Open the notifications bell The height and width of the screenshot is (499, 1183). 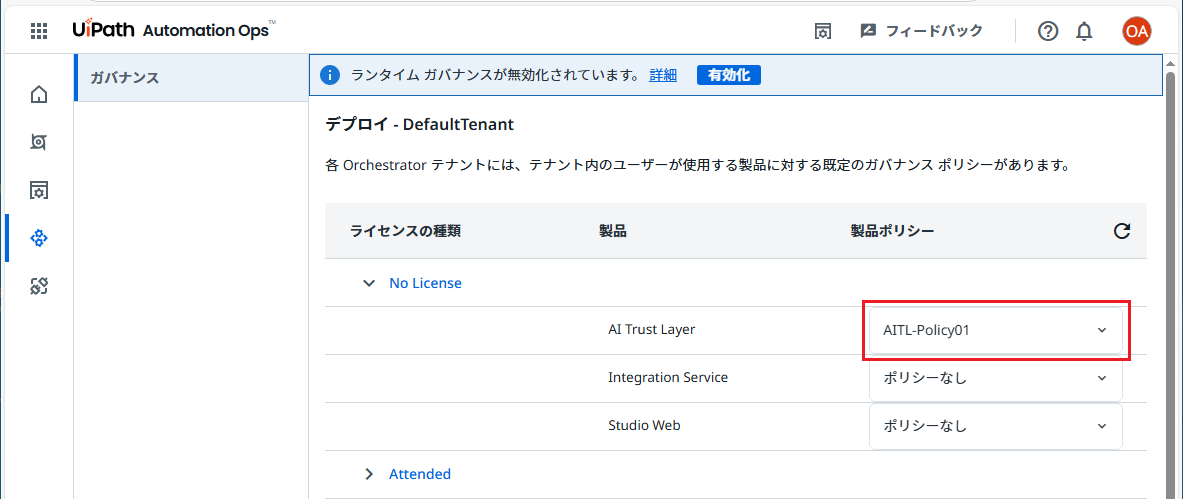pos(1084,31)
